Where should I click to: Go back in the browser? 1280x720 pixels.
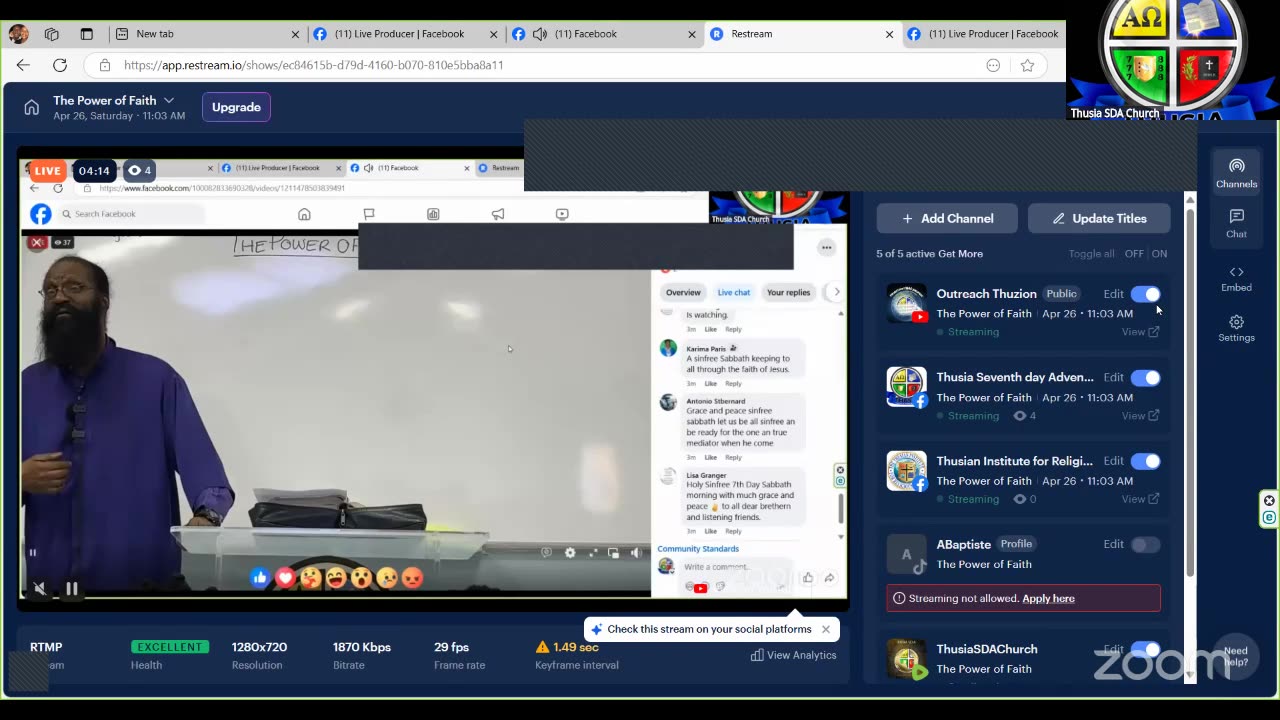pyautogui.click(x=23, y=65)
